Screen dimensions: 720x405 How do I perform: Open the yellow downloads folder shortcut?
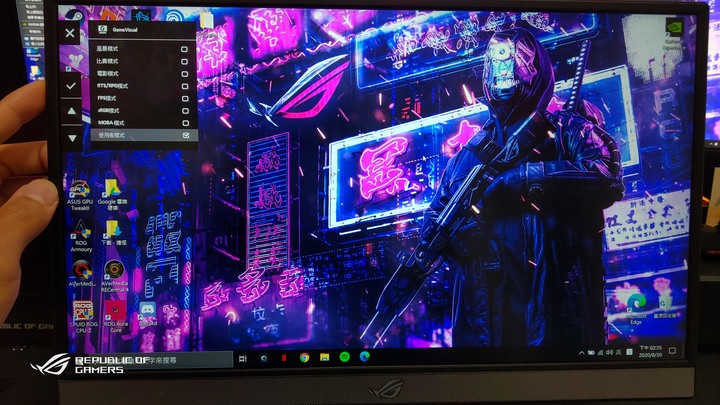113,233
